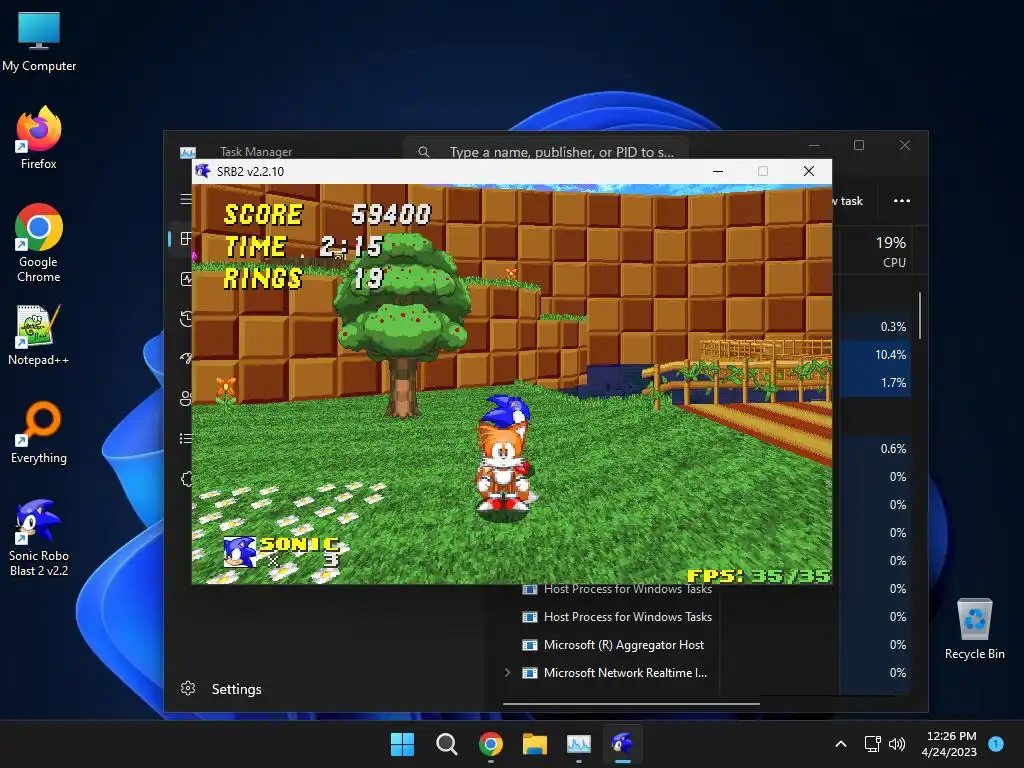The image size is (1024, 768).
Task: Open the Services page icon in Task Manager
Action: 187,479
